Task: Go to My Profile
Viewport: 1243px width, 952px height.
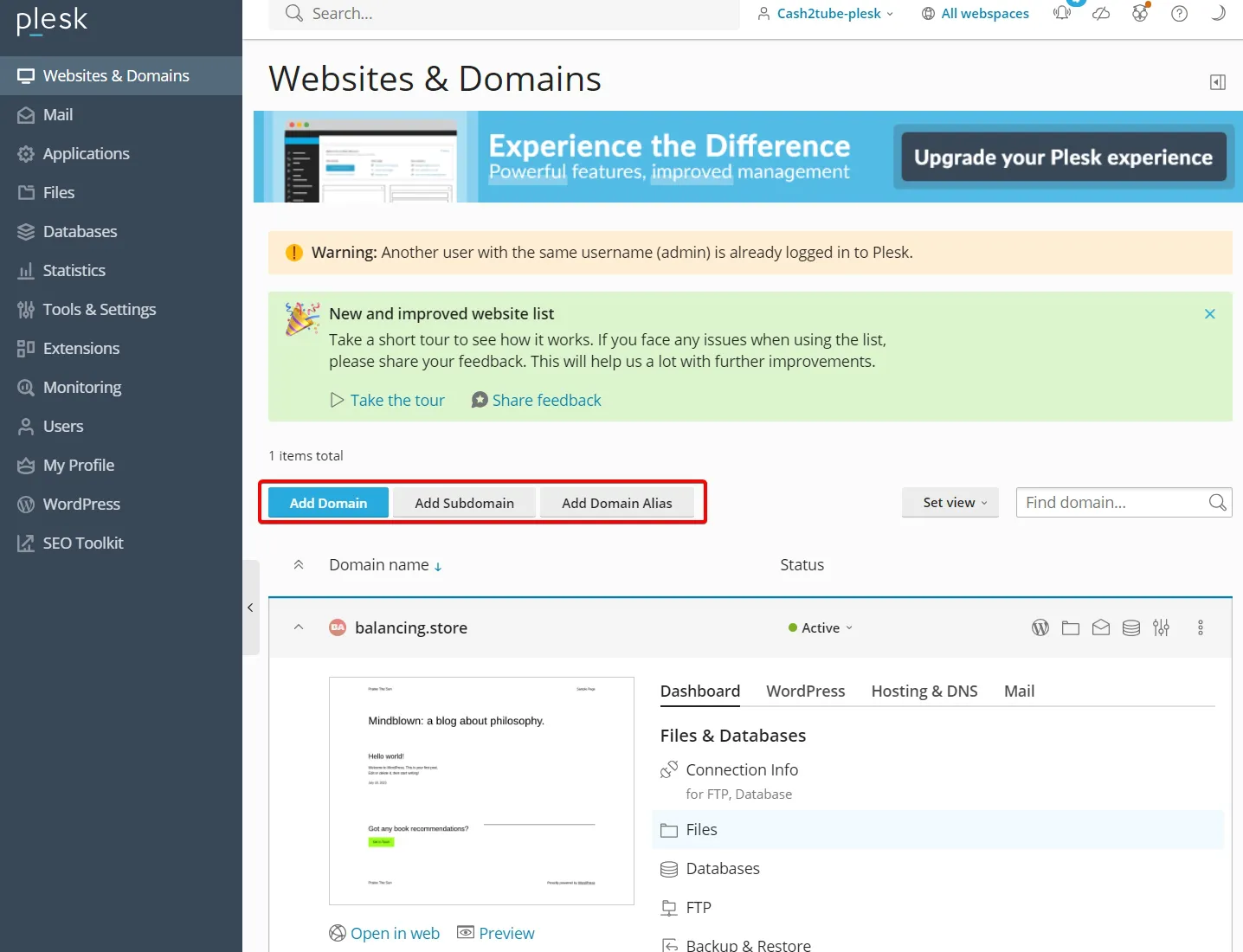Action: [121, 465]
